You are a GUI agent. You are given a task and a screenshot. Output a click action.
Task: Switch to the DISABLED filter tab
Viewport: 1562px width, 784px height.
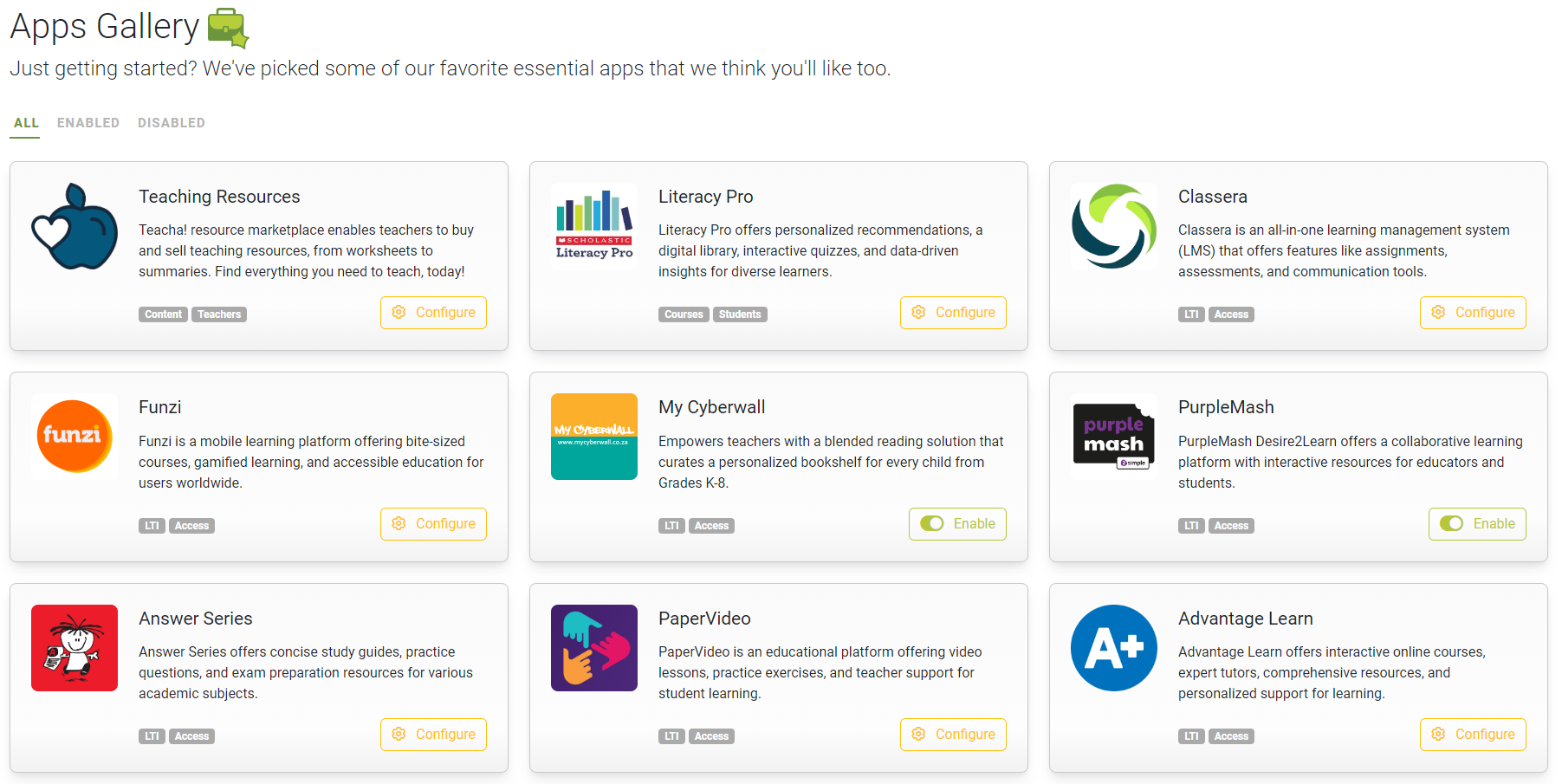(x=171, y=122)
